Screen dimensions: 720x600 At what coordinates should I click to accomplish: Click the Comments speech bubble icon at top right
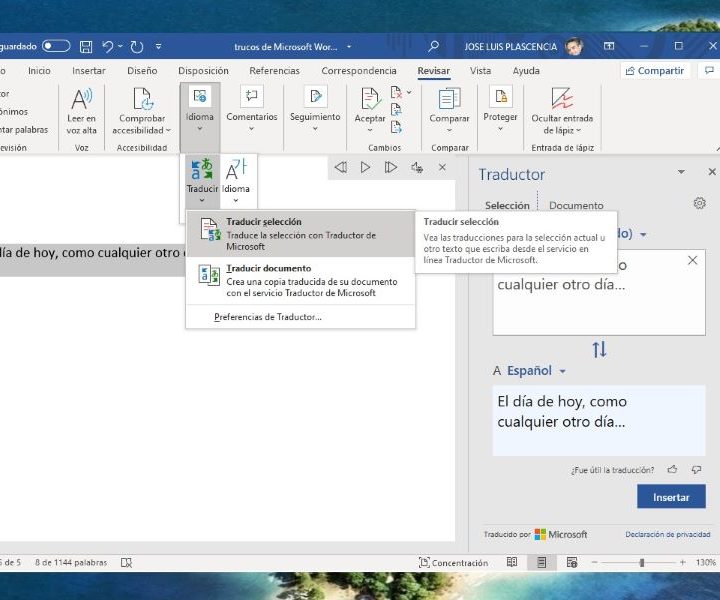(x=709, y=70)
